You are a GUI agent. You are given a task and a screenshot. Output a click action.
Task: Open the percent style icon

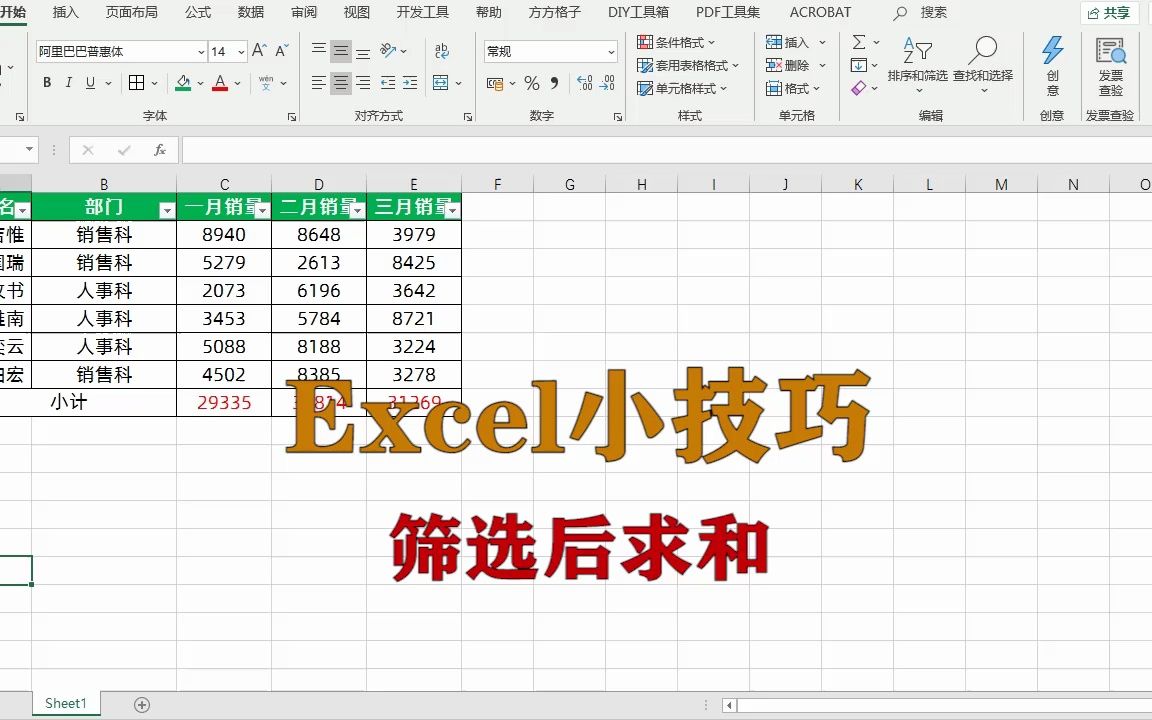click(x=531, y=84)
